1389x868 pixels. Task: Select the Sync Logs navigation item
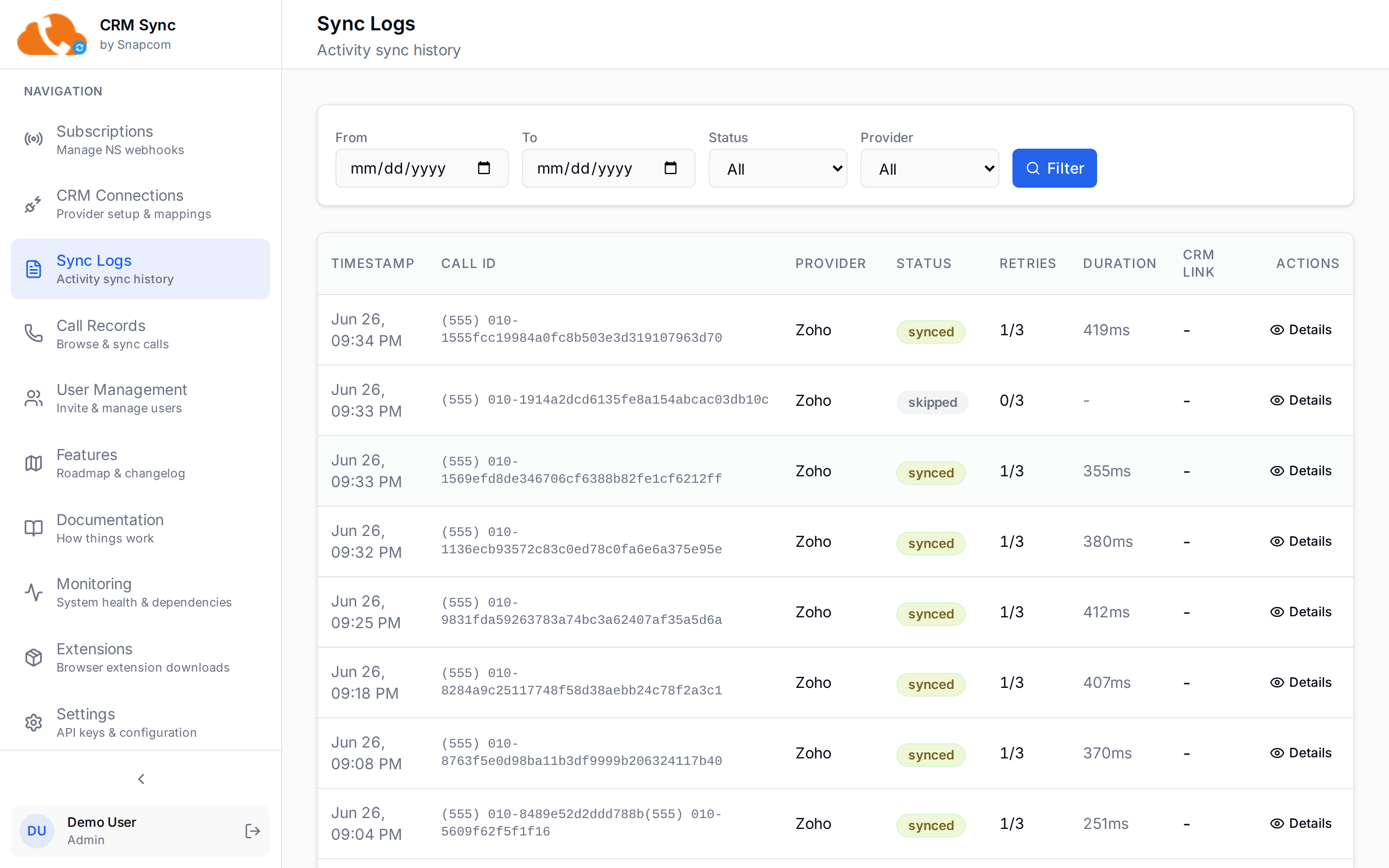click(x=141, y=269)
